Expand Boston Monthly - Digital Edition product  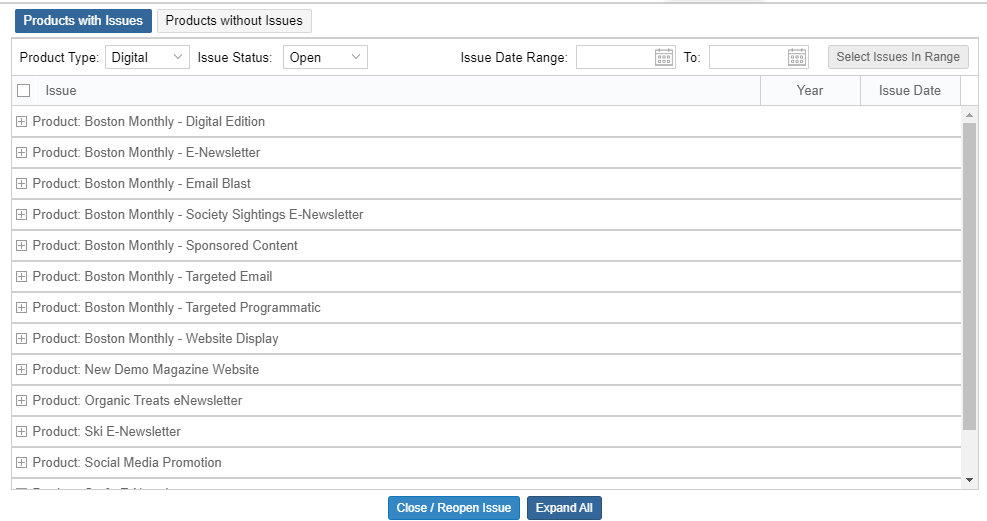click(21, 121)
